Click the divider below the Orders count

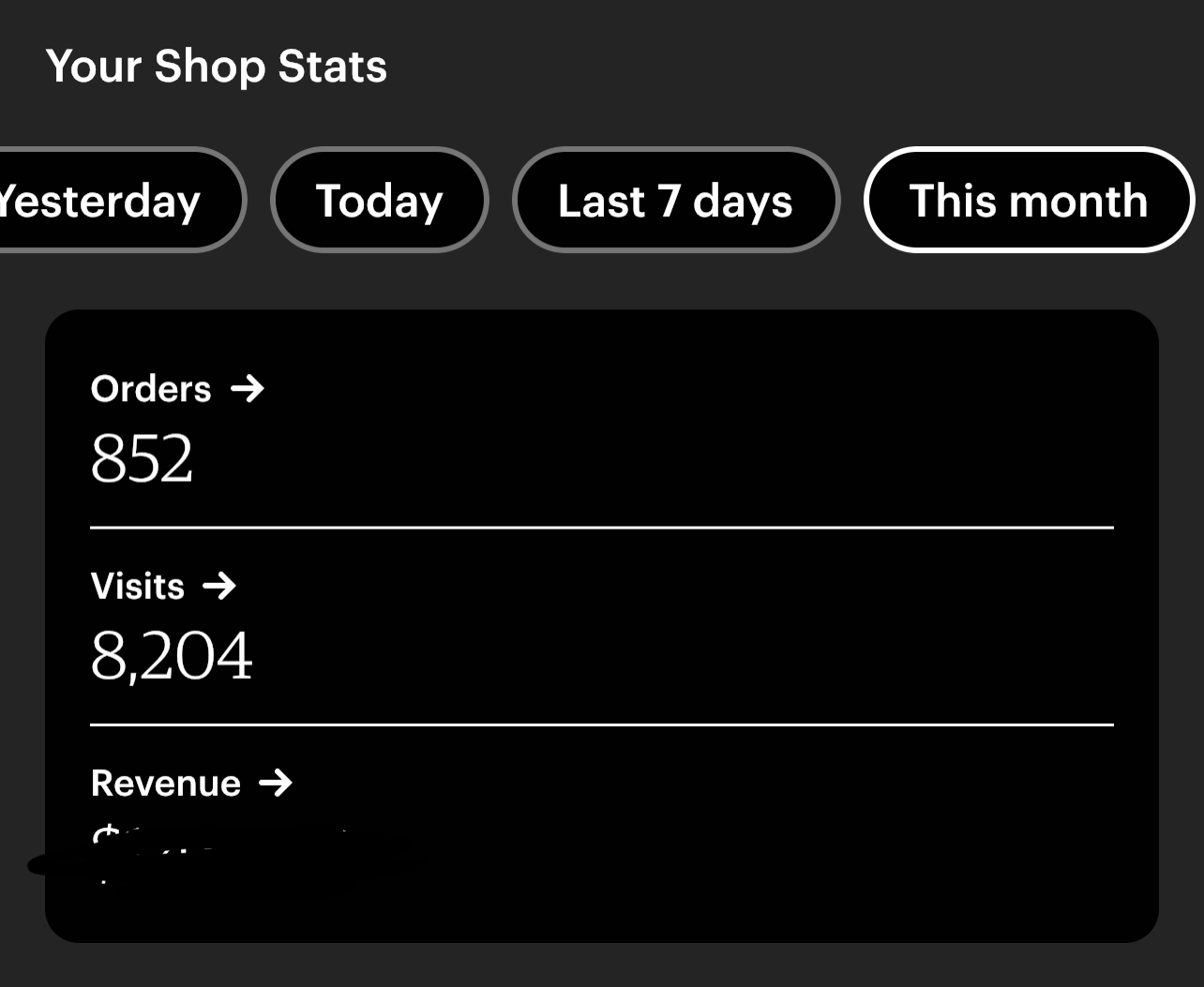pyautogui.click(x=602, y=528)
